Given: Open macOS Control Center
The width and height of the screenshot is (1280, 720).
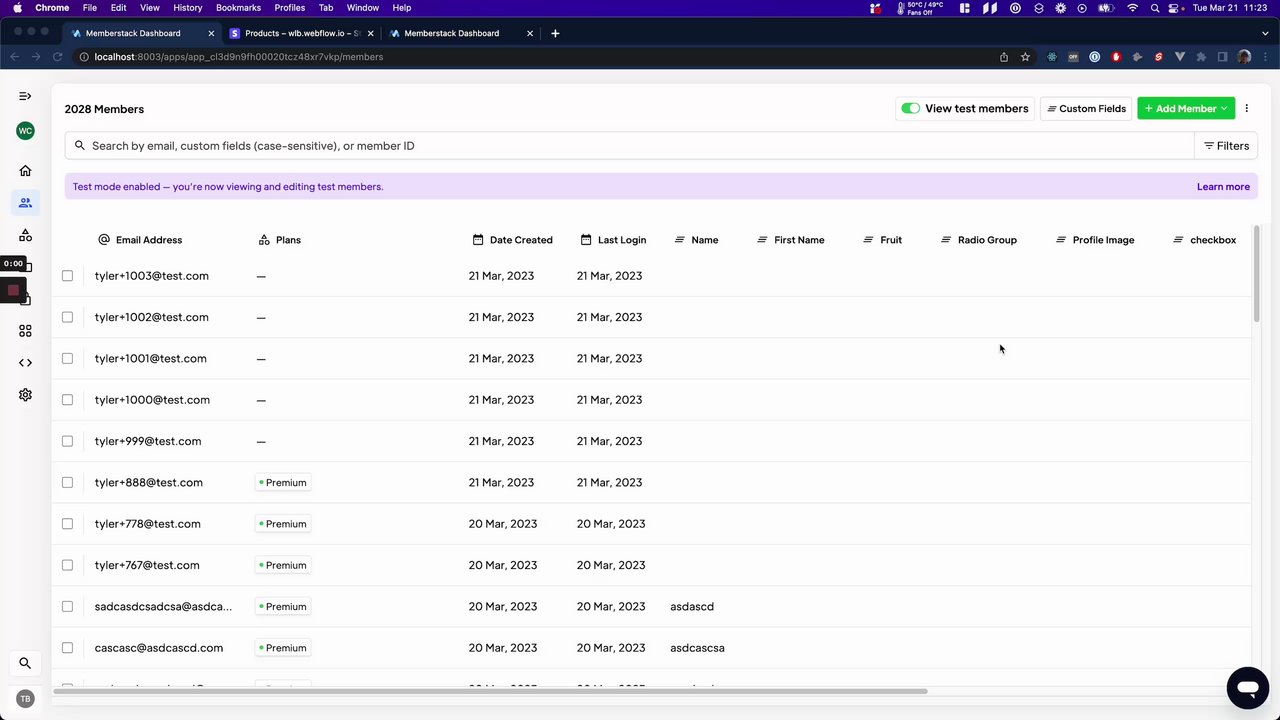Looking at the screenshot, I should point(1175,8).
